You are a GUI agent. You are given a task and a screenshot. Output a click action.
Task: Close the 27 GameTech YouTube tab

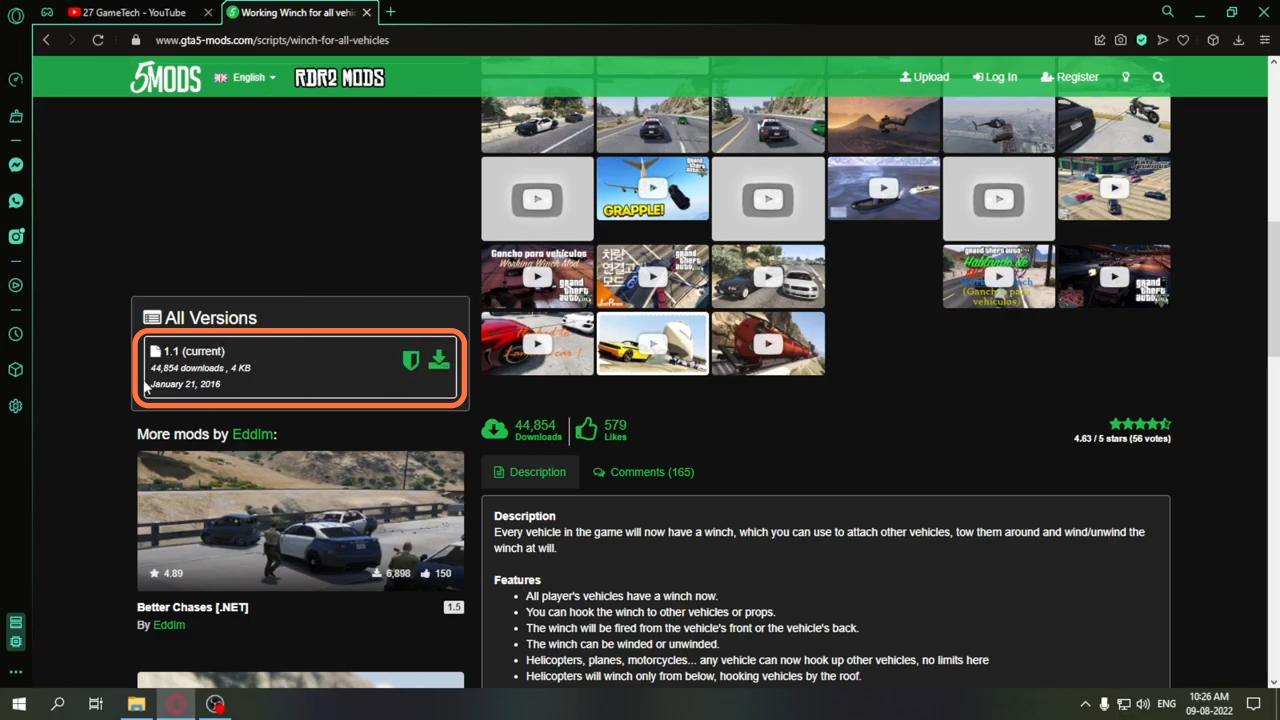pos(208,12)
